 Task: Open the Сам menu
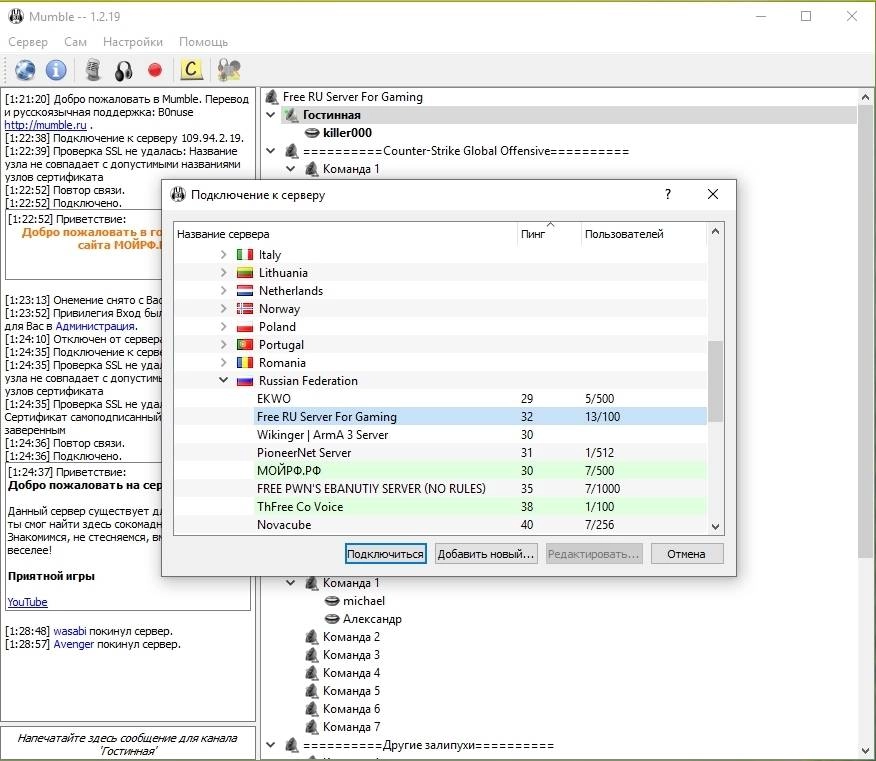tap(75, 42)
